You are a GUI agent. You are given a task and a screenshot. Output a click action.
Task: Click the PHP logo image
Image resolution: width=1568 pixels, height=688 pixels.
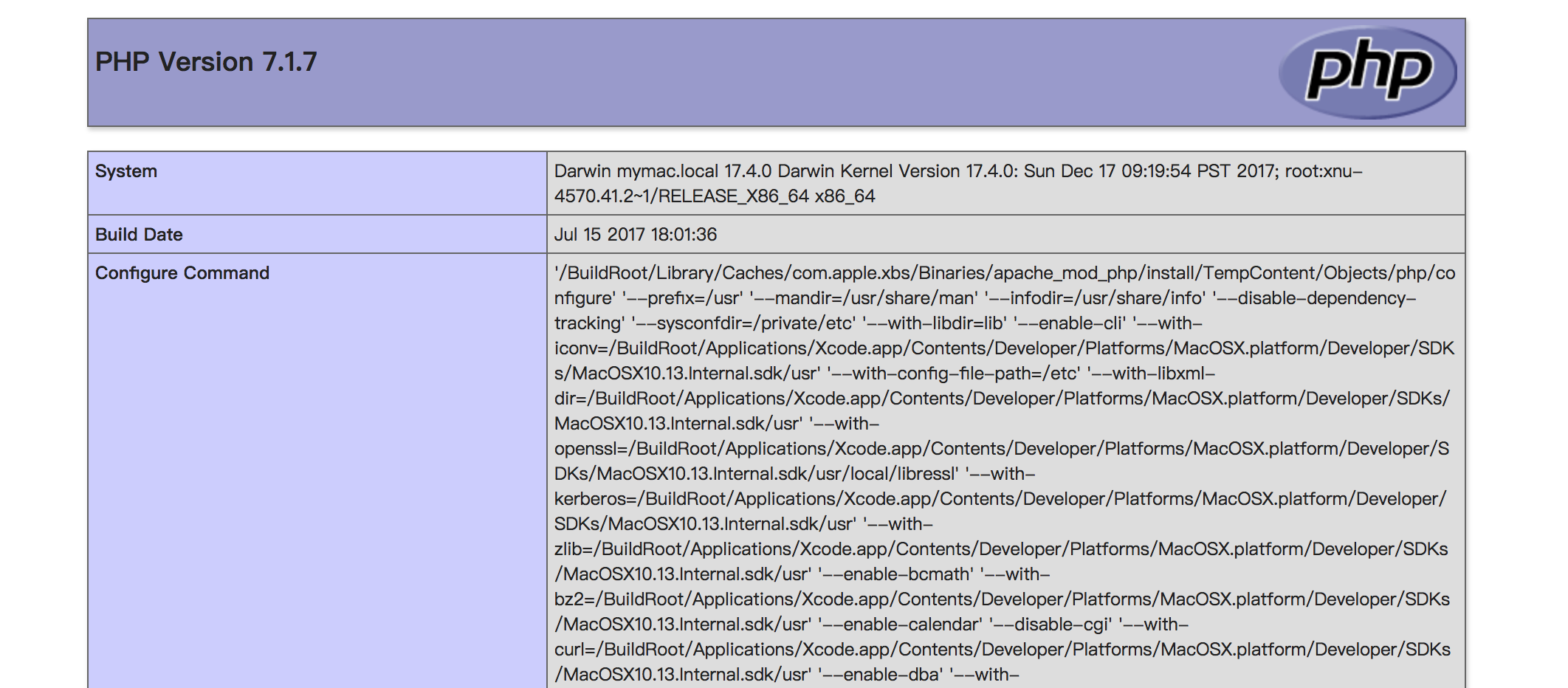click(x=1367, y=72)
